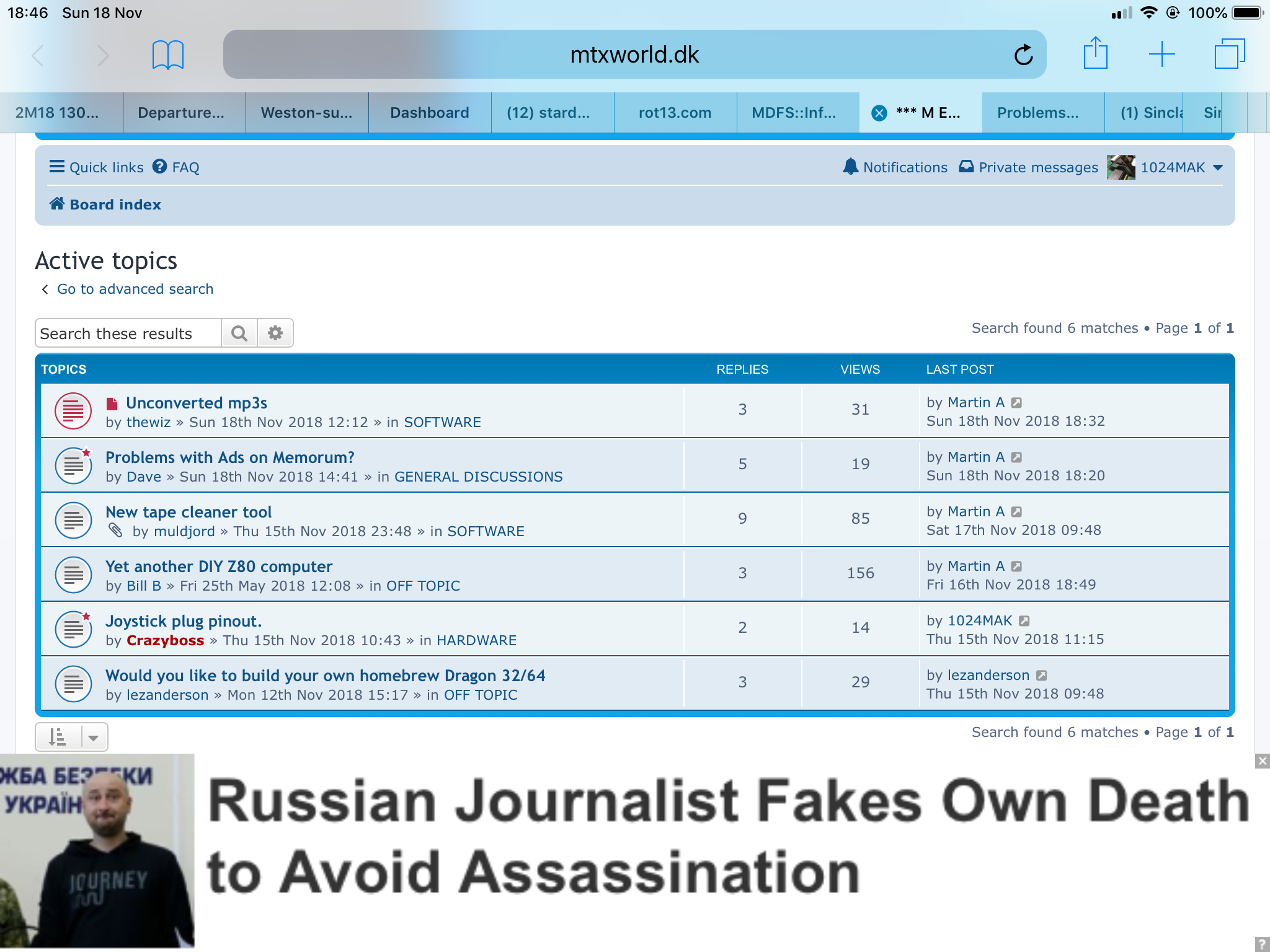Show all tabs overview icon

click(1229, 54)
